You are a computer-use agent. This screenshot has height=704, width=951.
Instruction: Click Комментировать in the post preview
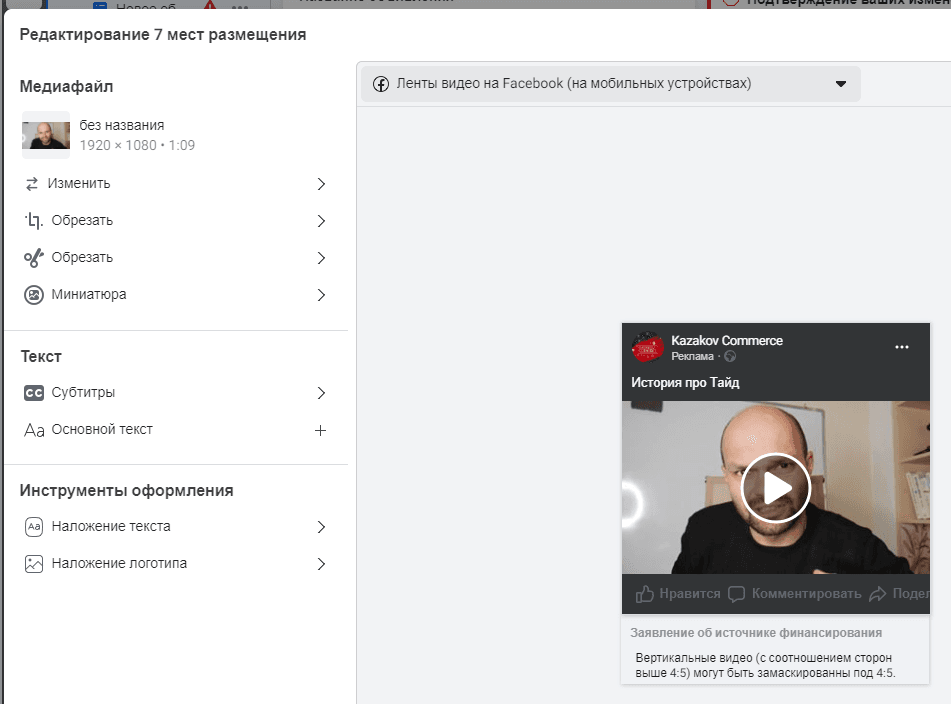795,594
